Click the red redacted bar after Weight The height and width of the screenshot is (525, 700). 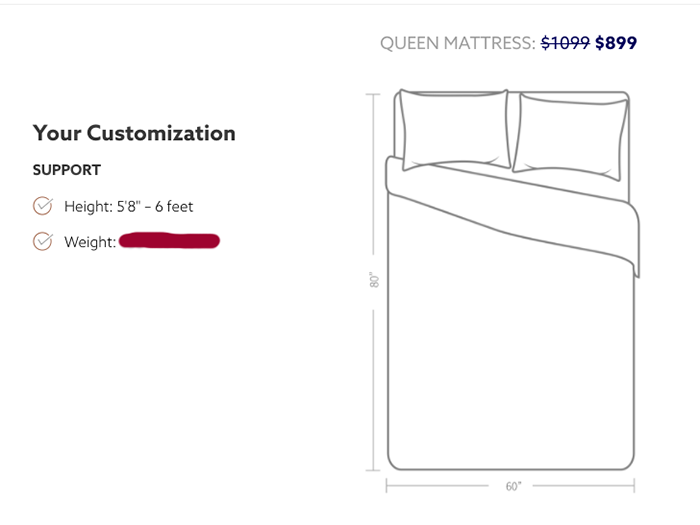[169, 241]
